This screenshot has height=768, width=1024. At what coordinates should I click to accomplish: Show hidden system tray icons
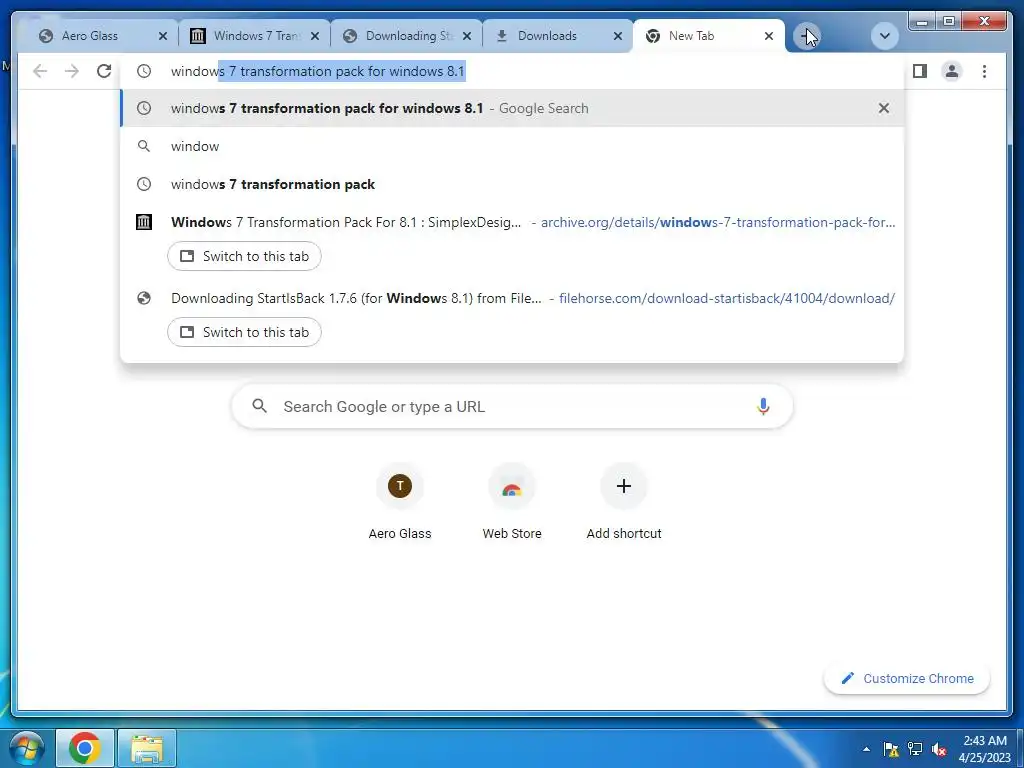pyautogui.click(x=867, y=749)
